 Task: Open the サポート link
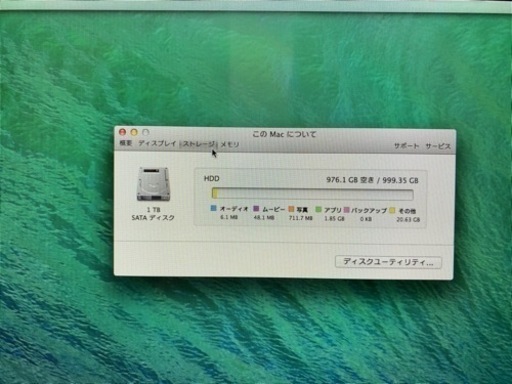pos(406,146)
